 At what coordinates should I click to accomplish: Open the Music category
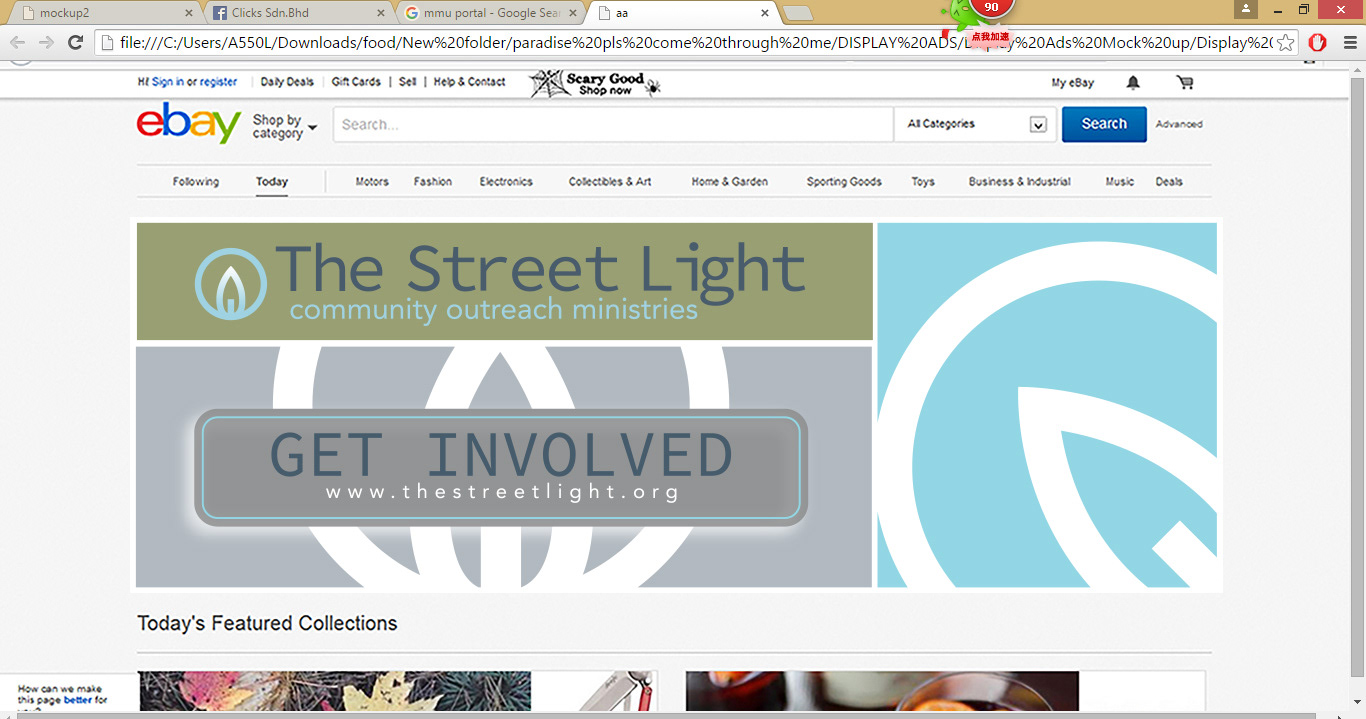[1120, 181]
